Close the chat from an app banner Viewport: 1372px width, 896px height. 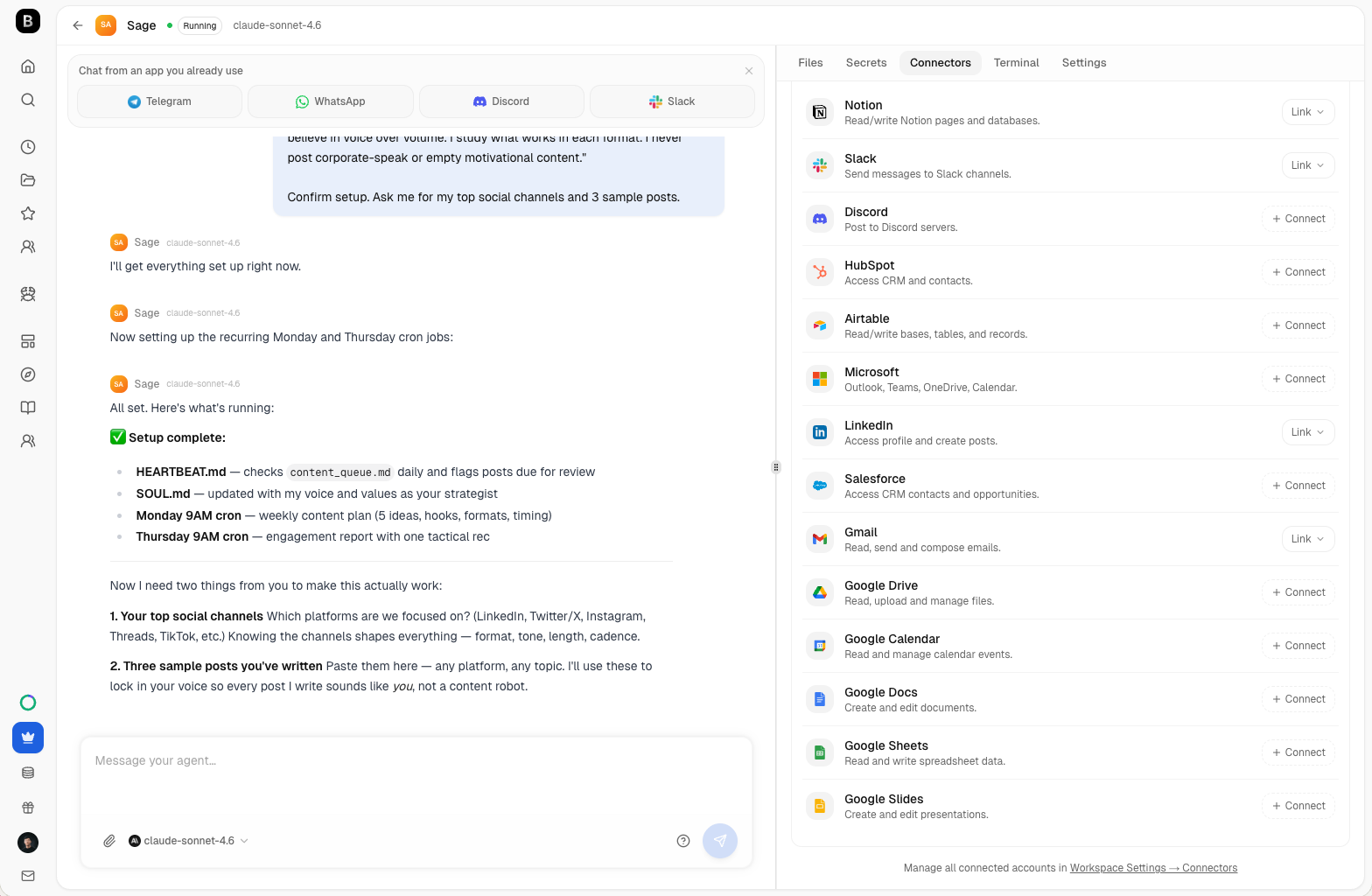click(749, 71)
